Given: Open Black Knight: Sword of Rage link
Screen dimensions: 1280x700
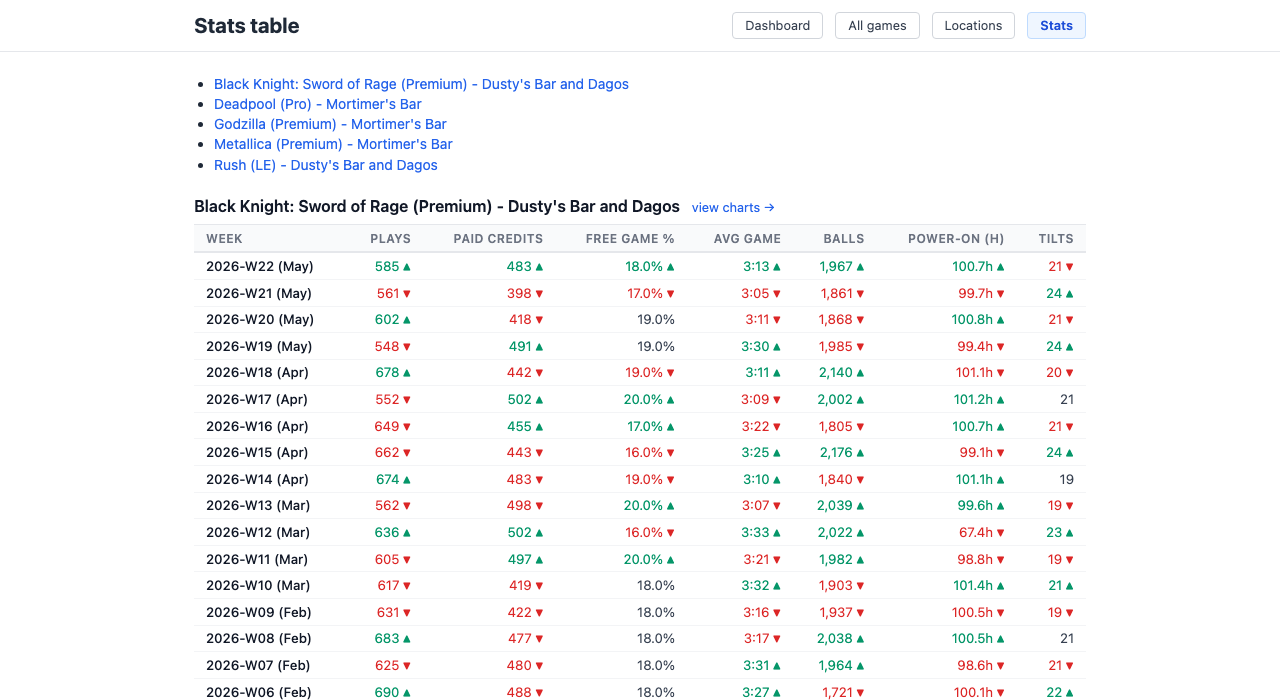Looking at the screenshot, I should pos(421,84).
